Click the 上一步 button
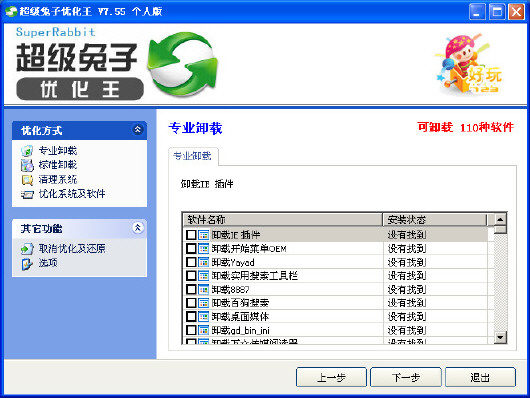This screenshot has height=398, width=530. (x=331, y=377)
